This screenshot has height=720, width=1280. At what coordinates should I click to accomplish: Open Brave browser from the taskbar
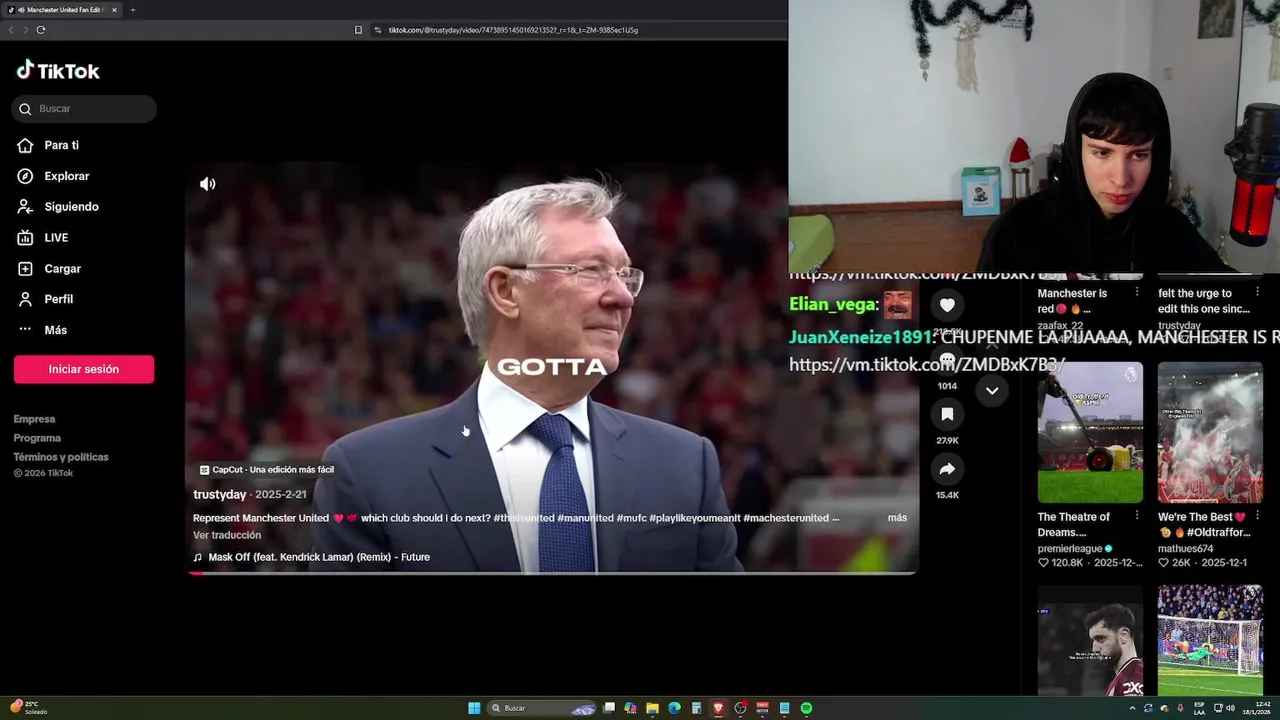point(718,708)
